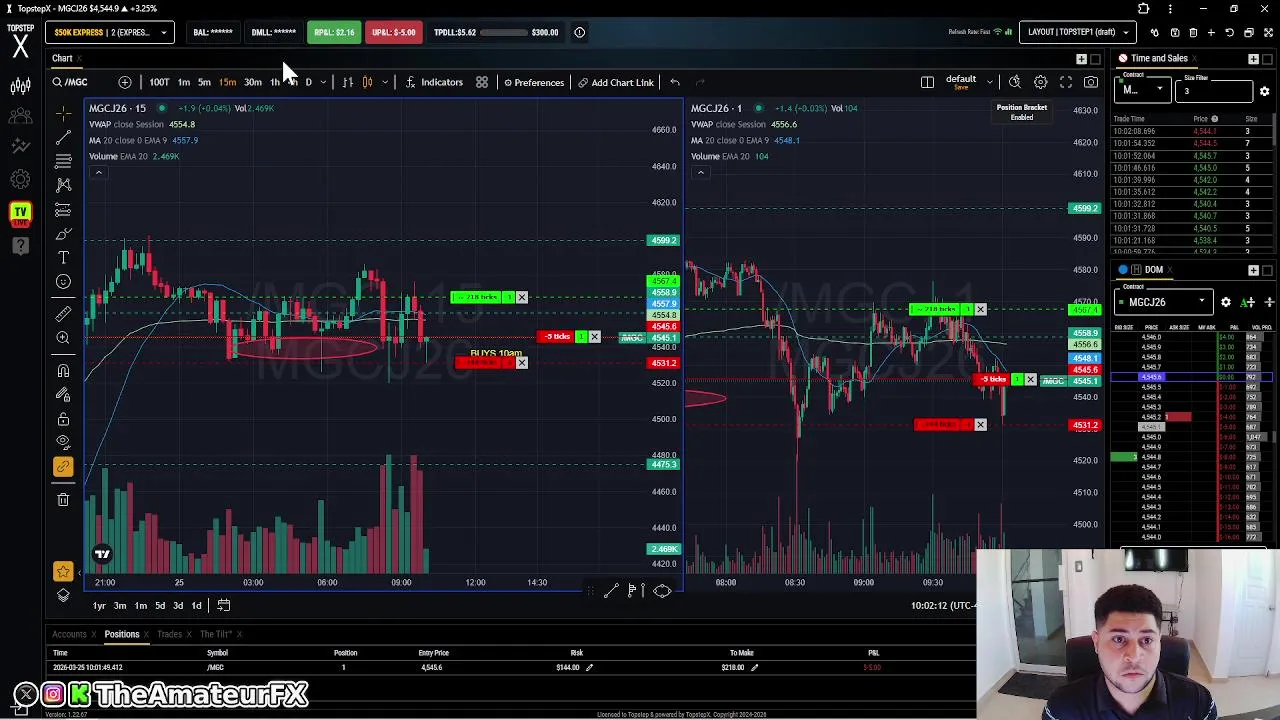
Task: Open chart Preferences
Action: click(533, 82)
